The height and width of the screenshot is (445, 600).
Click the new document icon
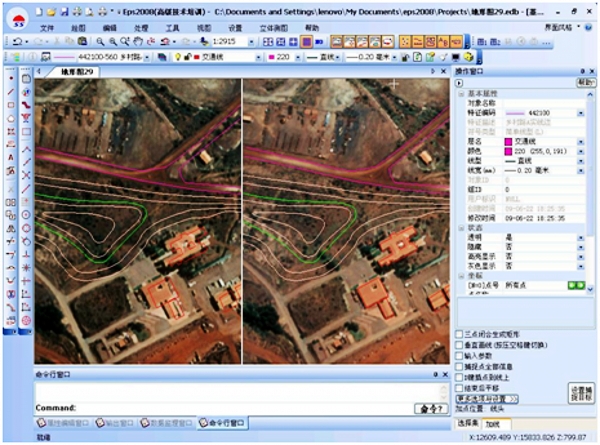[39, 12]
